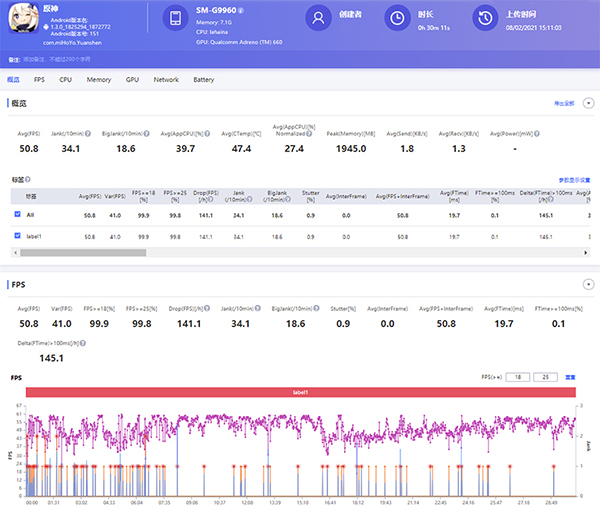This screenshot has height=506, width=600.
Task: Click the 重置 reset link beside FPS thresholds
Action: click(x=570, y=377)
